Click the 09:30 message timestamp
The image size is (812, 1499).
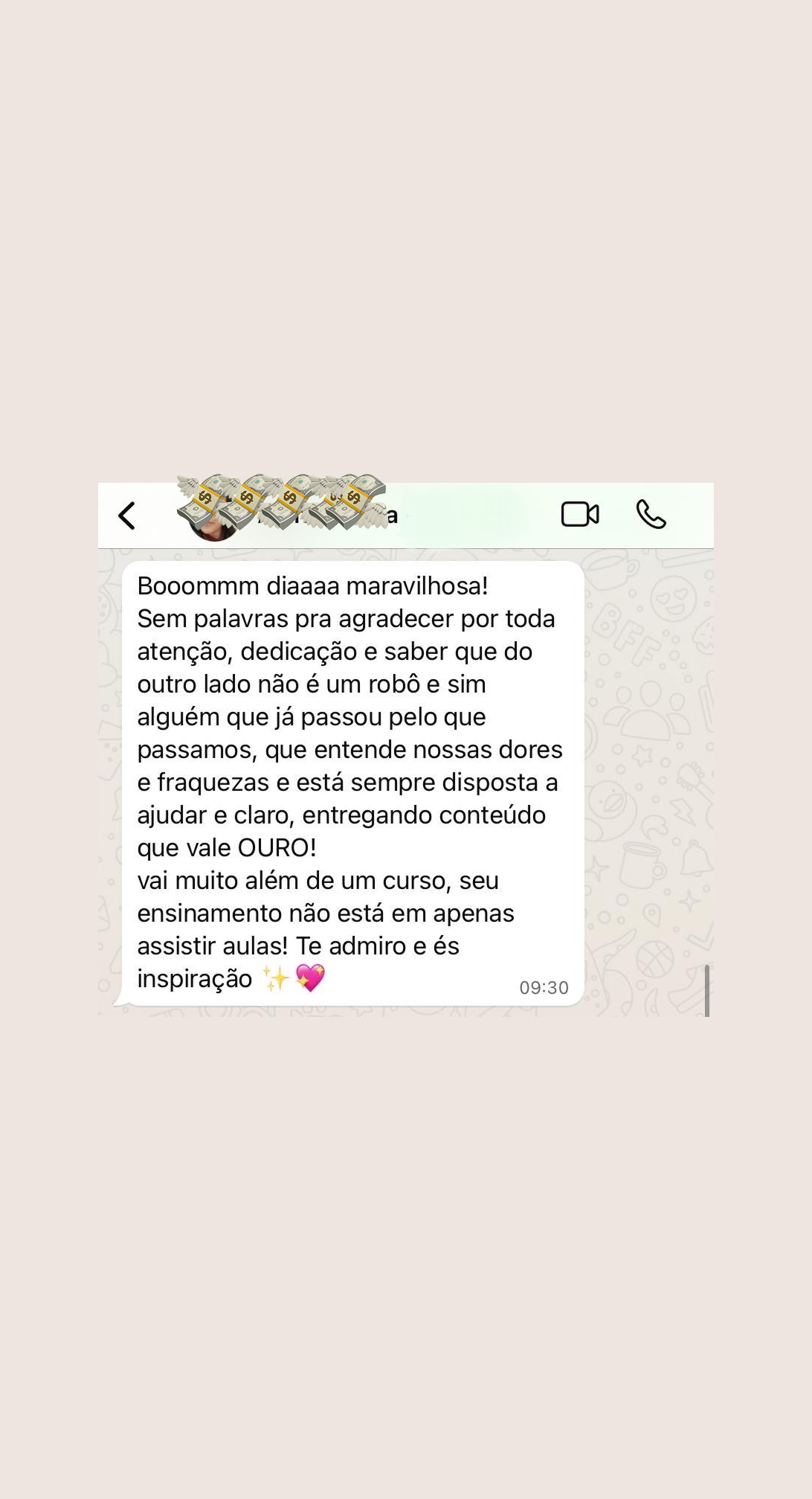tap(544, 988)
